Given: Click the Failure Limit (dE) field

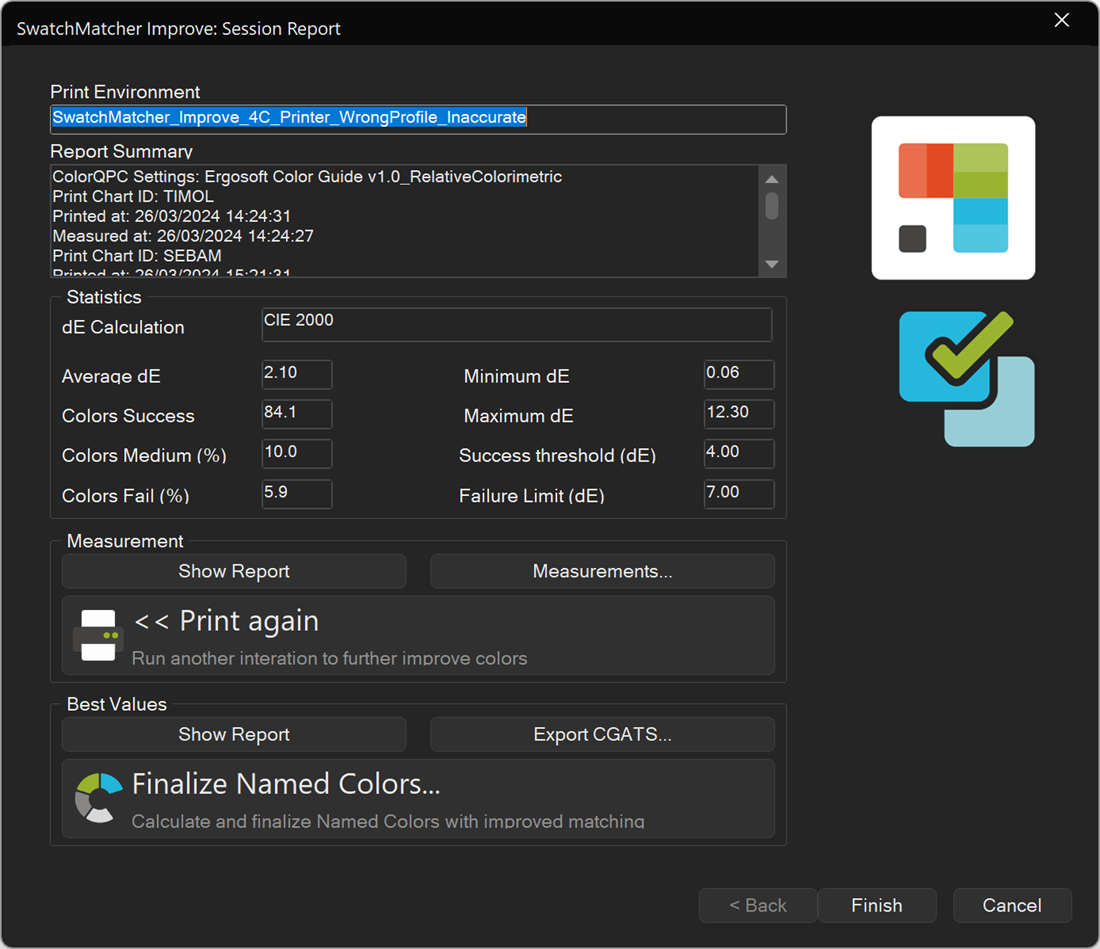Looking at the screenshot, I should (739, 494).
